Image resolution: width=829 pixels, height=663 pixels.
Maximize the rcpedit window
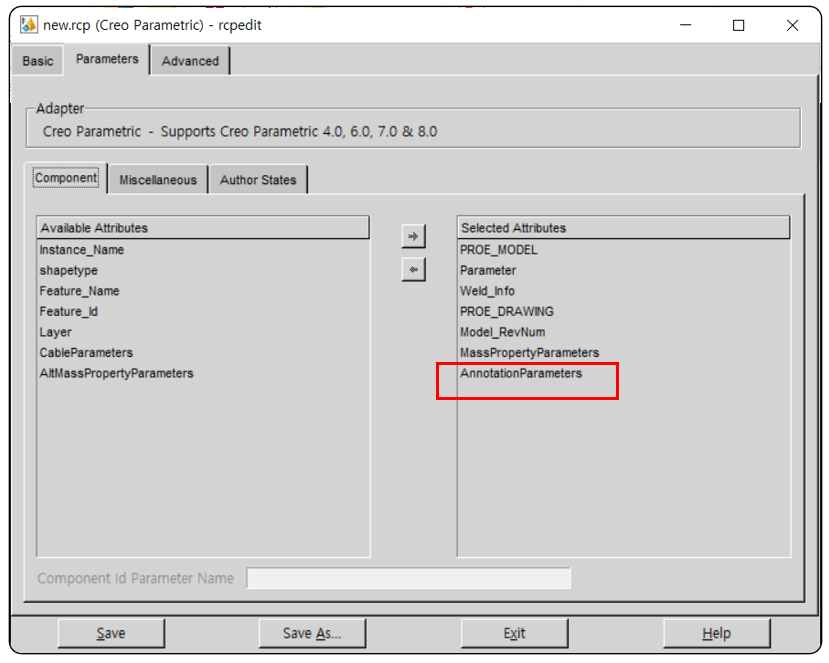739,25
